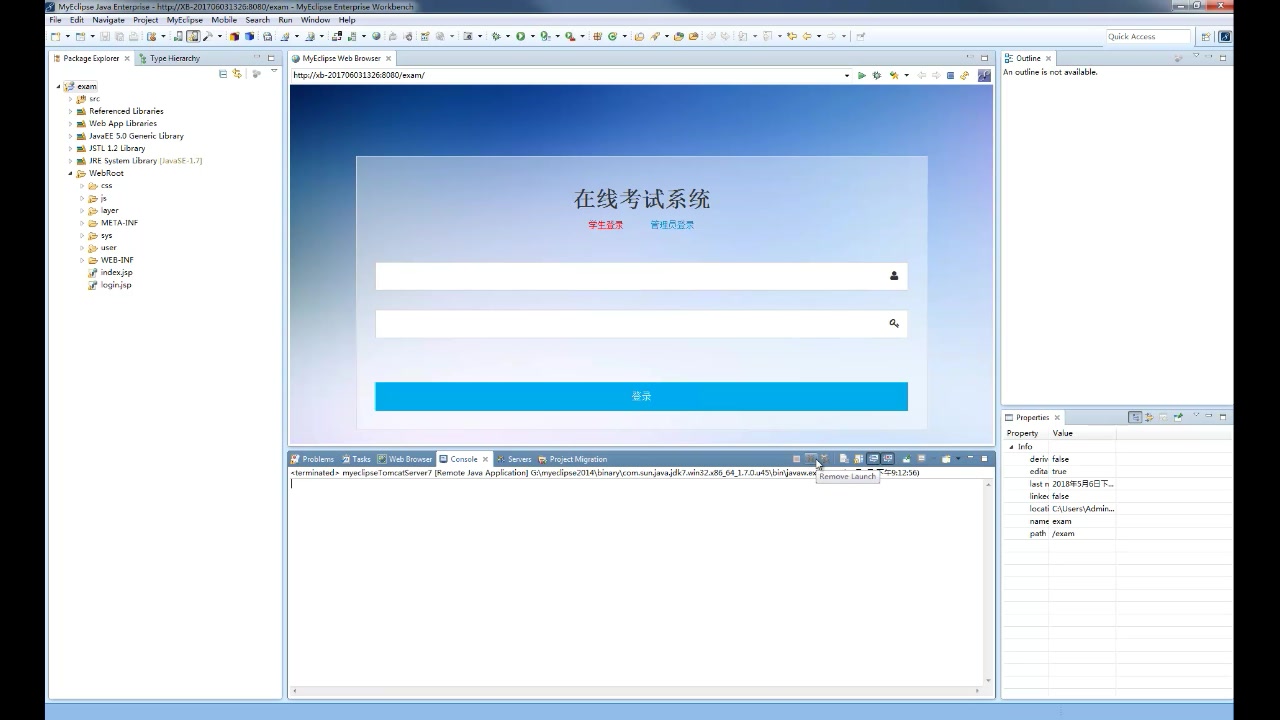This screenshot has height=720, width=1280.
Task: Select the Web Browser bottom tab
Action: (405, 459)
